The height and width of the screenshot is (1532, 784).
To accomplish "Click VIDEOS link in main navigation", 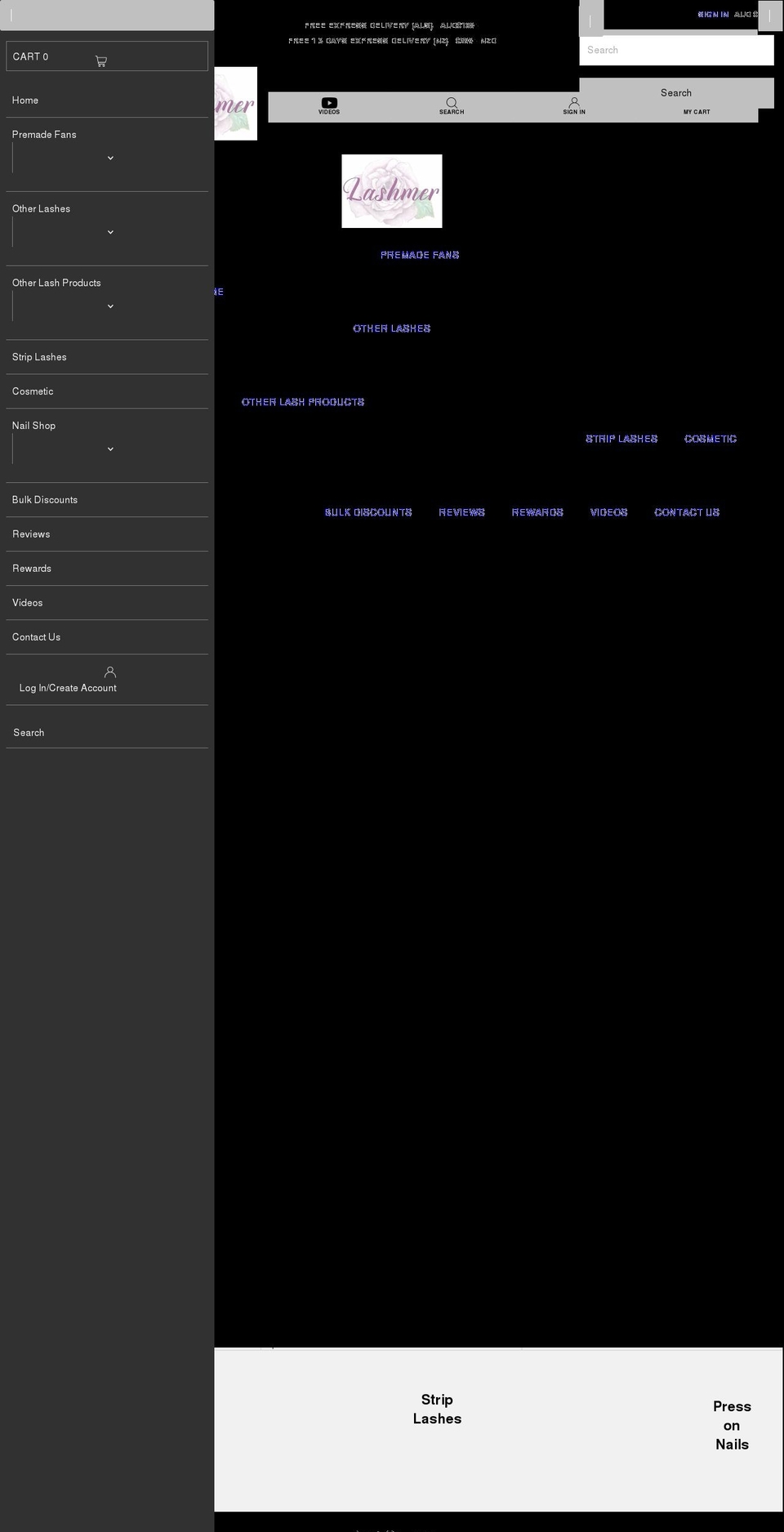I will [x=608, y=512].
